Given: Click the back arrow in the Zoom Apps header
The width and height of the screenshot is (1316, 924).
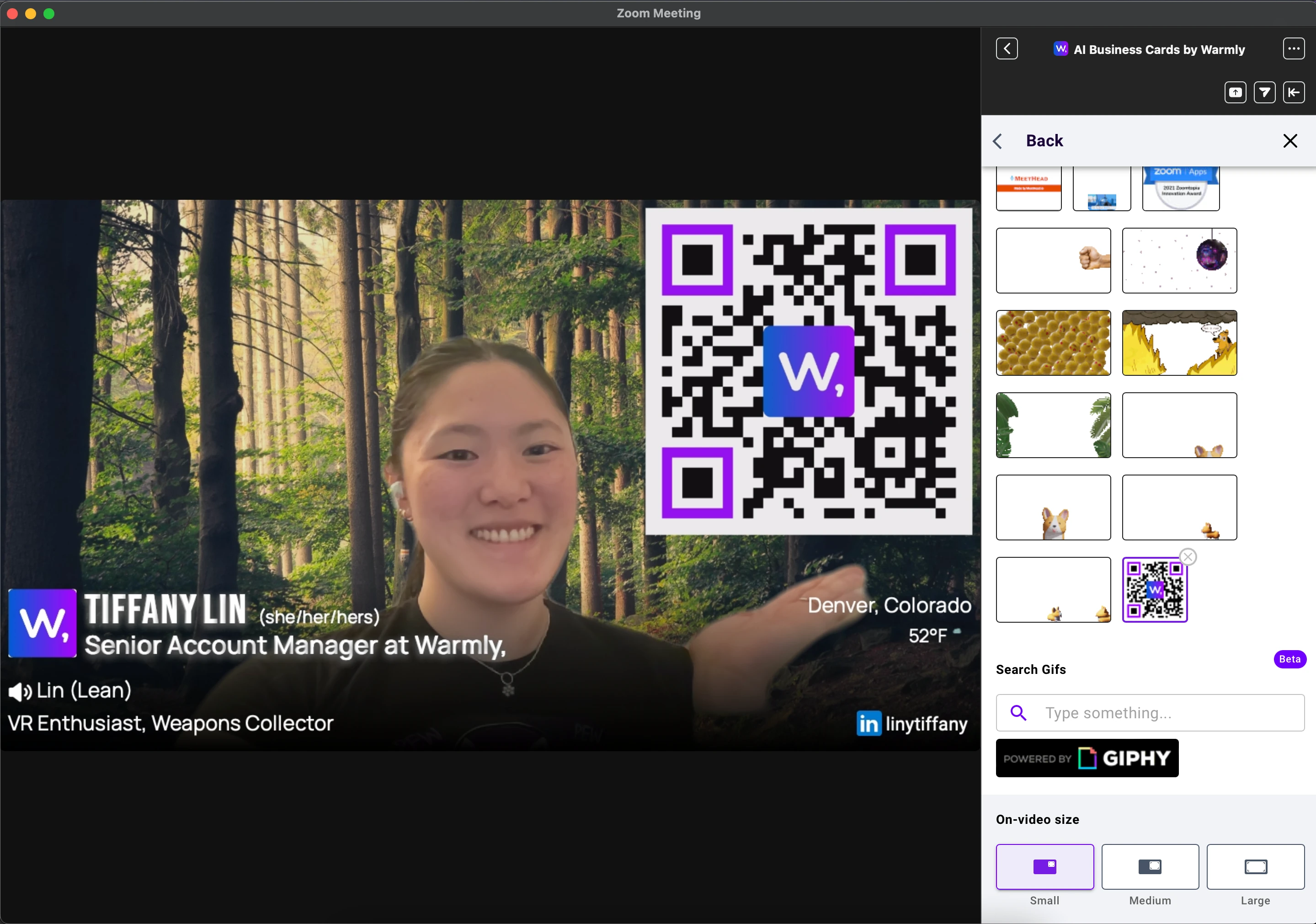Looking at the screenshot, I should click(1007, 49).
